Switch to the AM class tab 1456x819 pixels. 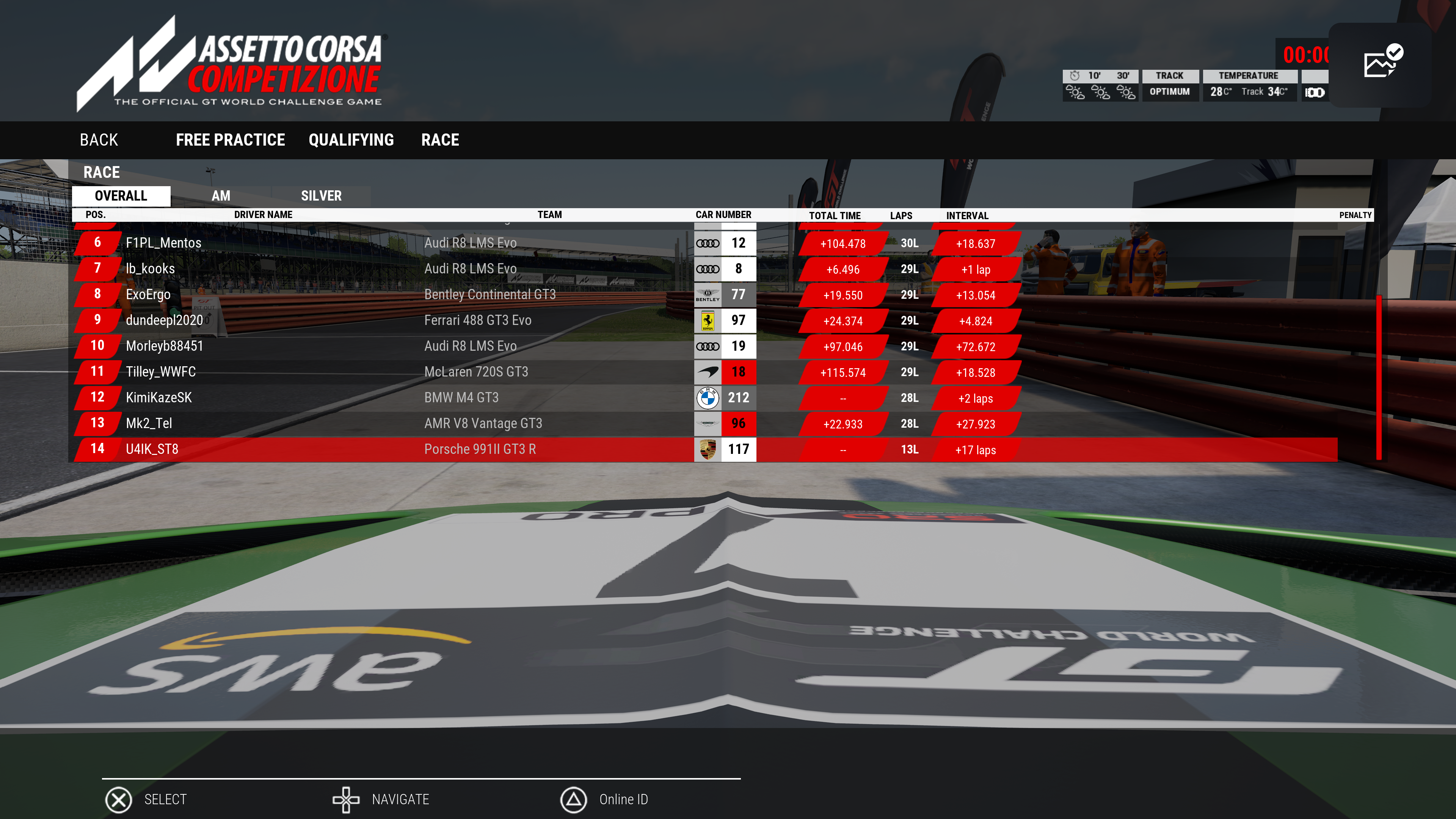(221, 196)
